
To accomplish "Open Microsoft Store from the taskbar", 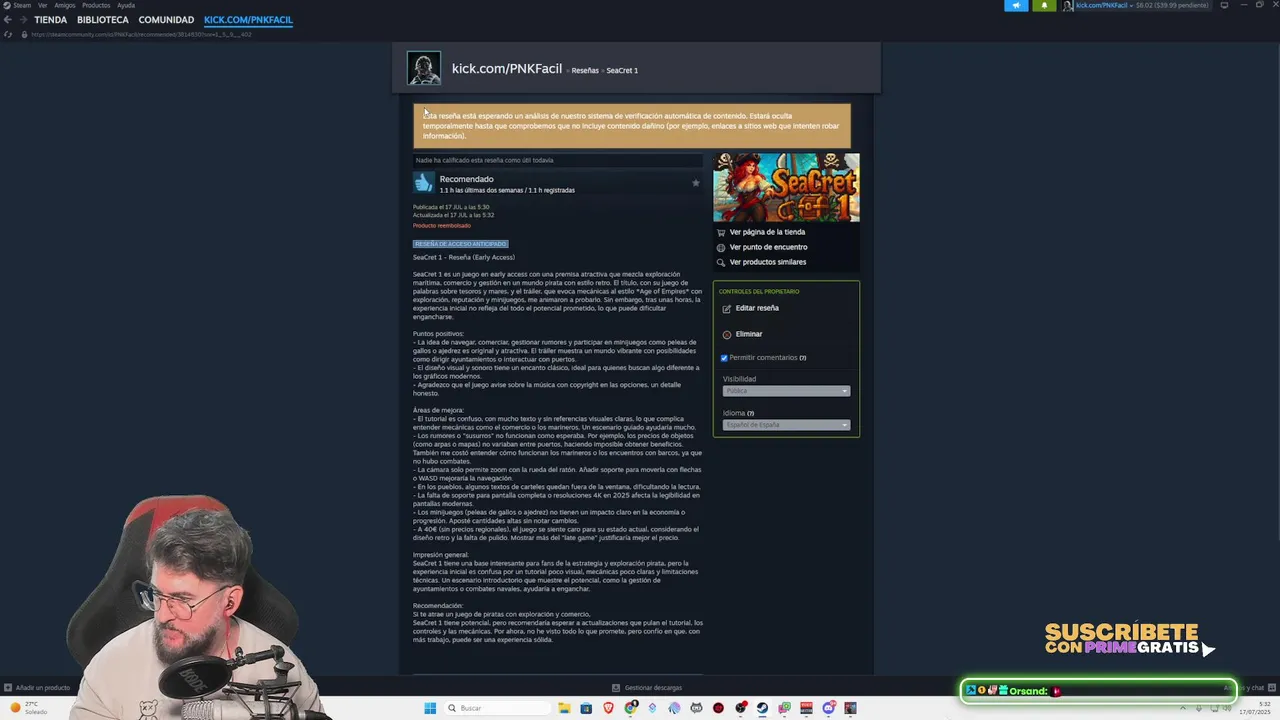I will point(587,708).
